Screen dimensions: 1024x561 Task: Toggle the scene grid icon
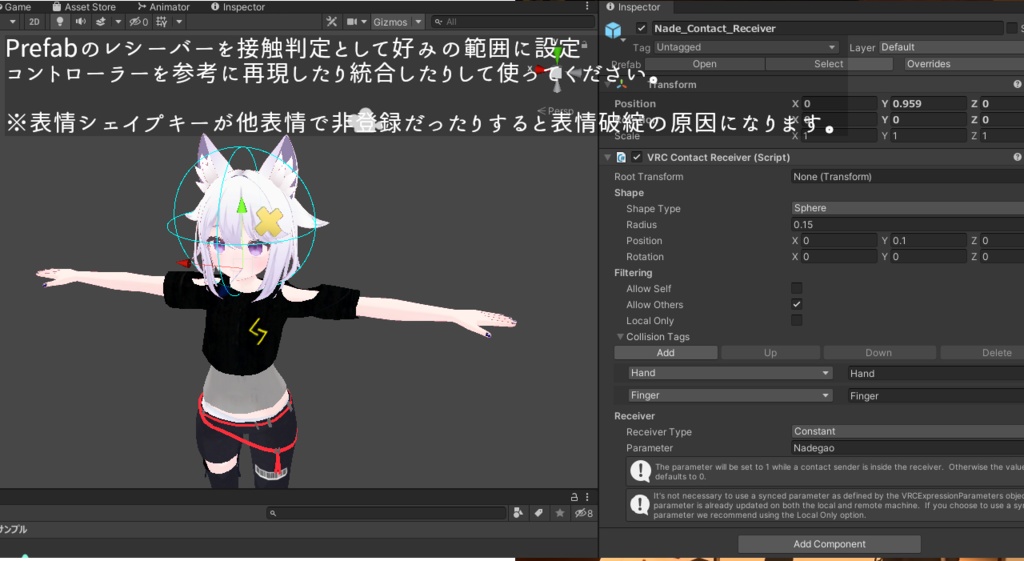click(161, 22)
